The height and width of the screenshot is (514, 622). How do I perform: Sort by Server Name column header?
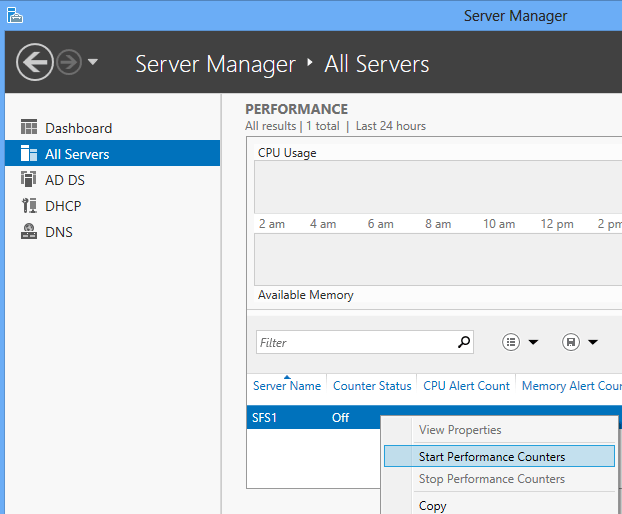point(287,386)
